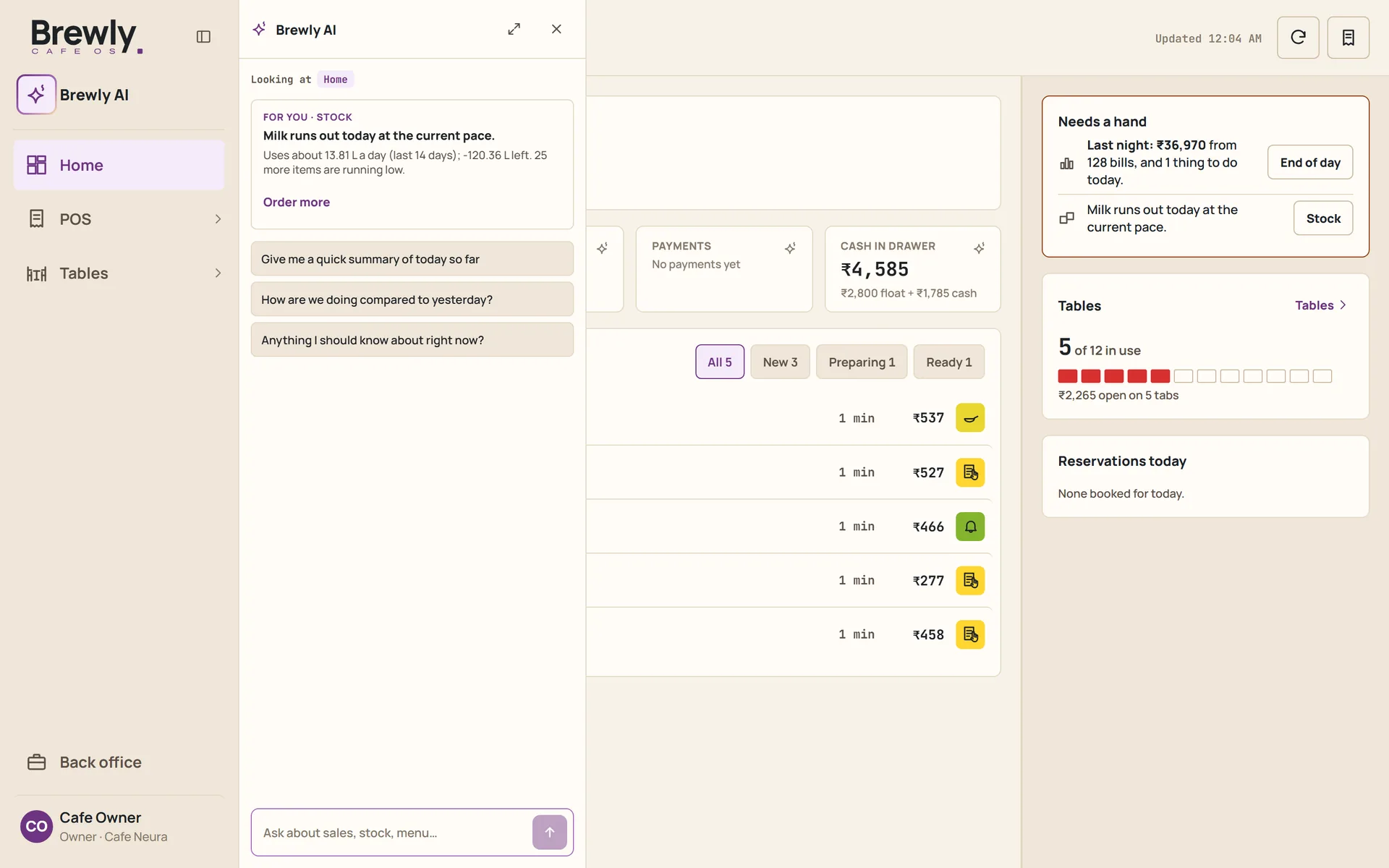Viewport: 1389px width, 868px height.
Task: Click the last empty table square
Action: (x=1322, y=376)
